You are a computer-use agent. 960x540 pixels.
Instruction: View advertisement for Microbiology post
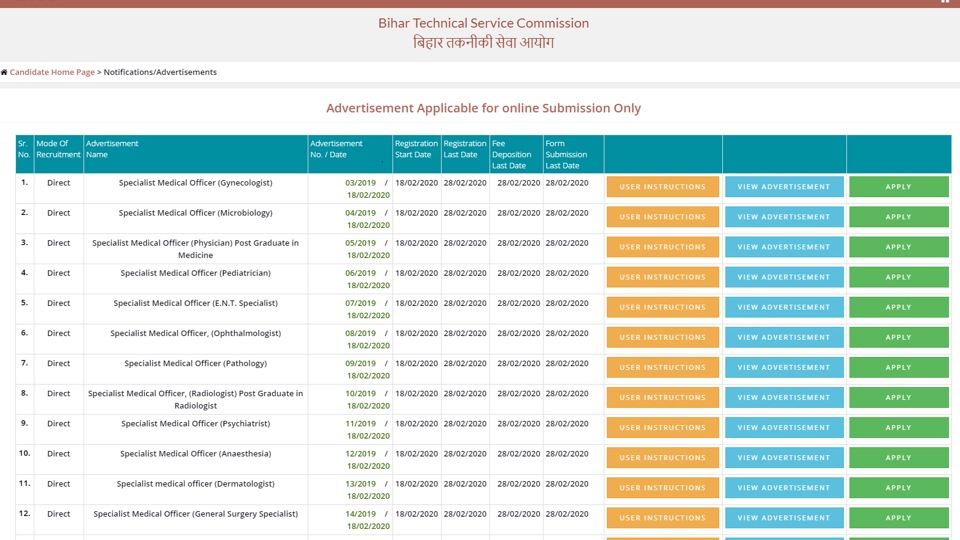pos(784,217)
